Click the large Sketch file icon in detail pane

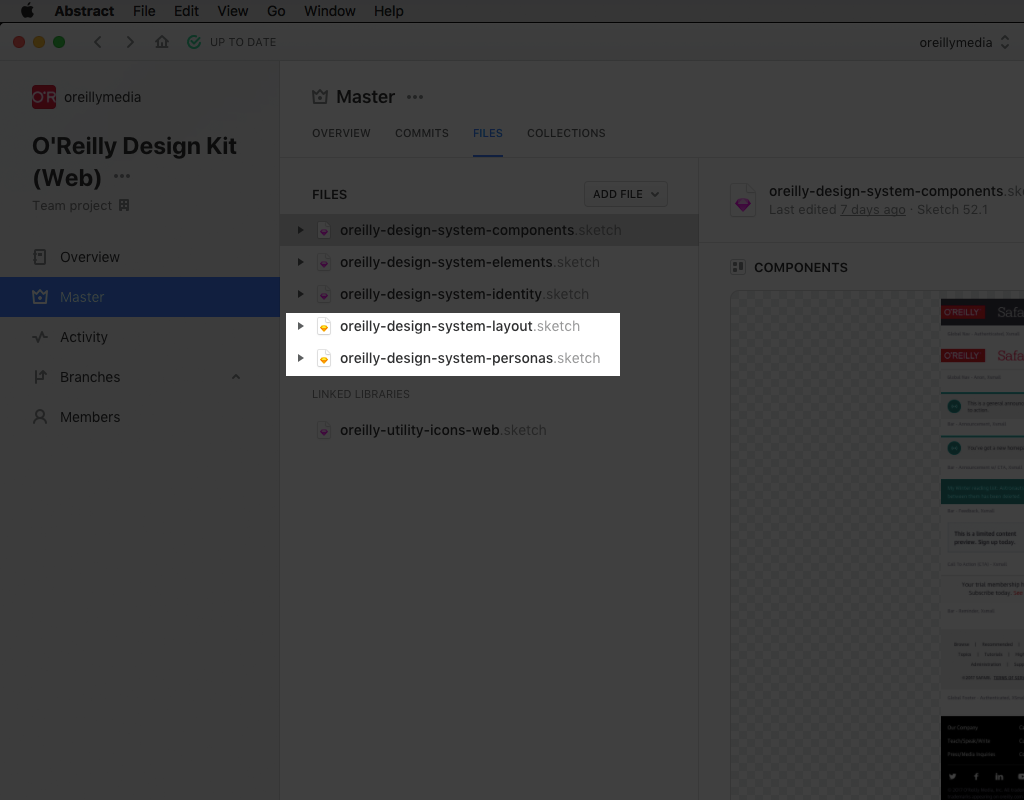(x=743, y=200)
